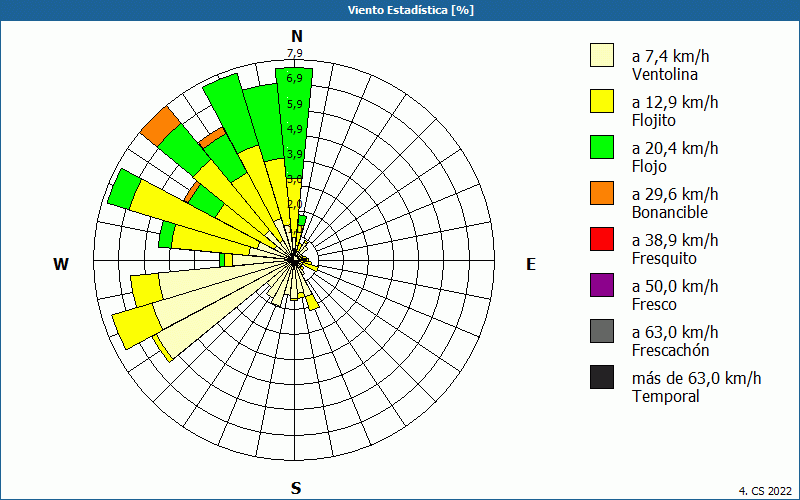
Task: Click the 'a 29,6 km/h' legend text
Action: tap(675, 194)
